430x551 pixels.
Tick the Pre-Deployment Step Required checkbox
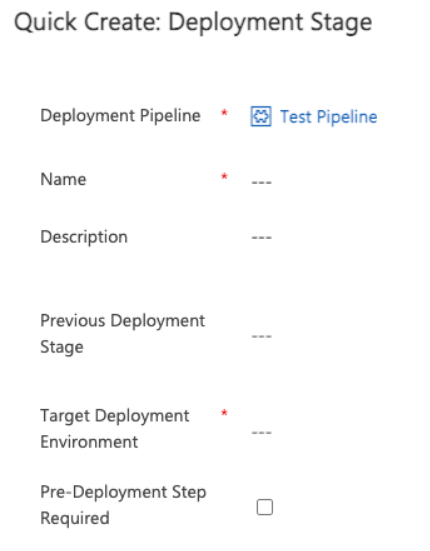coord(265,507)
